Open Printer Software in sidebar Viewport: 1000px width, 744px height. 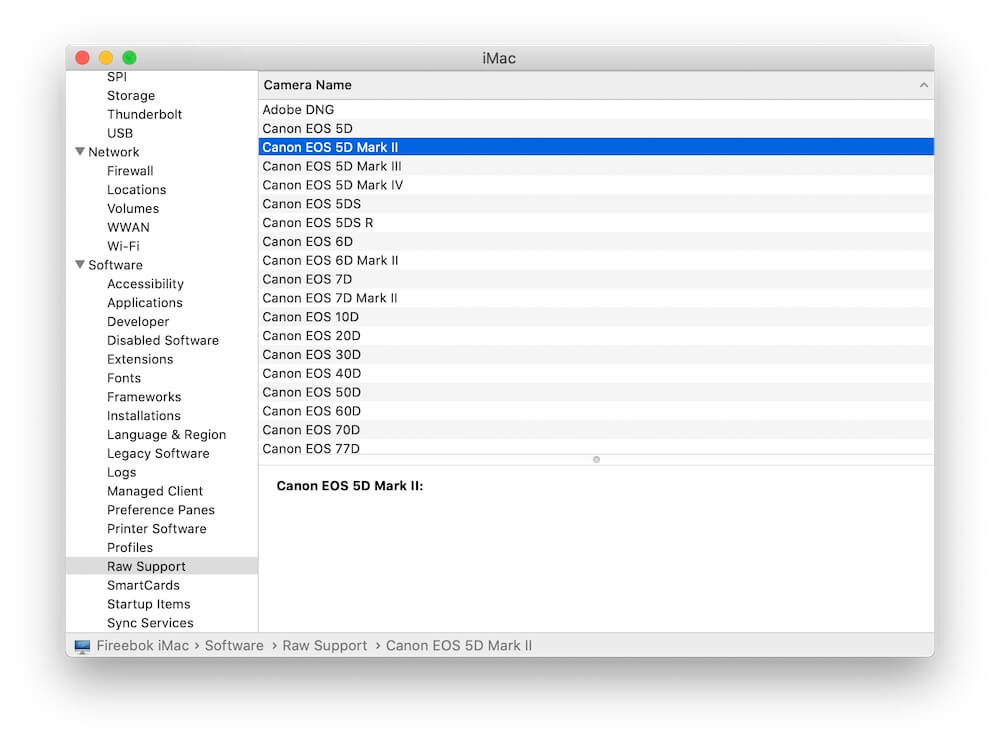[156, 529]
